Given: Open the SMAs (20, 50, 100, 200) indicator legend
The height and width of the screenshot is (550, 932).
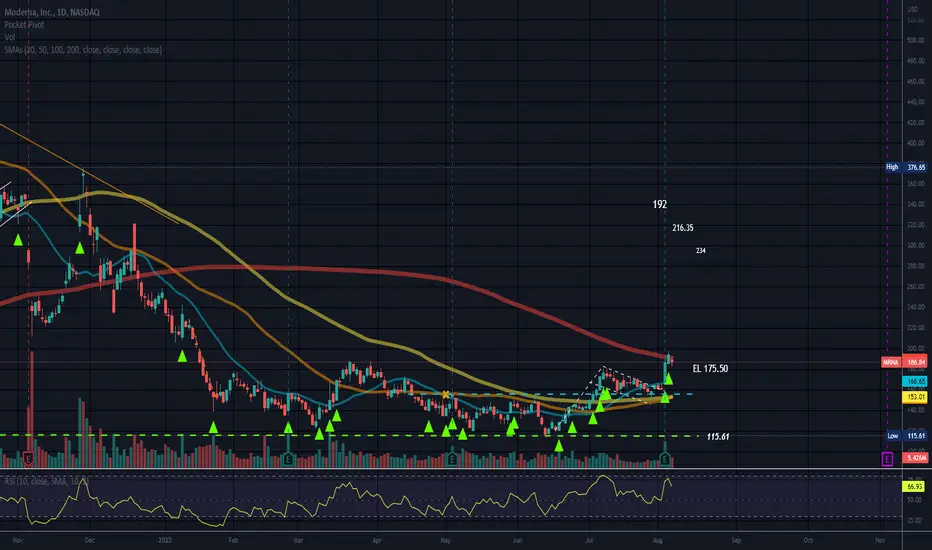Looking at the screenshot, I should click(83, 50).
